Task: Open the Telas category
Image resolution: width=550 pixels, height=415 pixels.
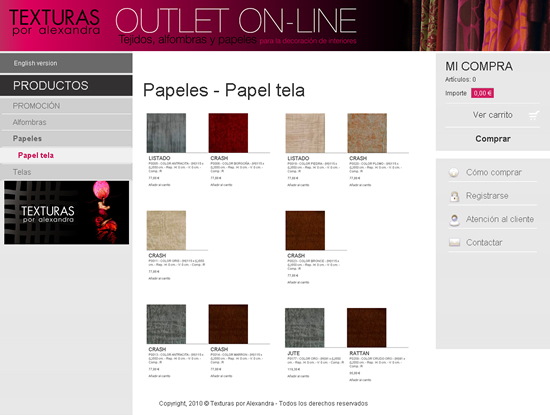Action: (66, 172)
